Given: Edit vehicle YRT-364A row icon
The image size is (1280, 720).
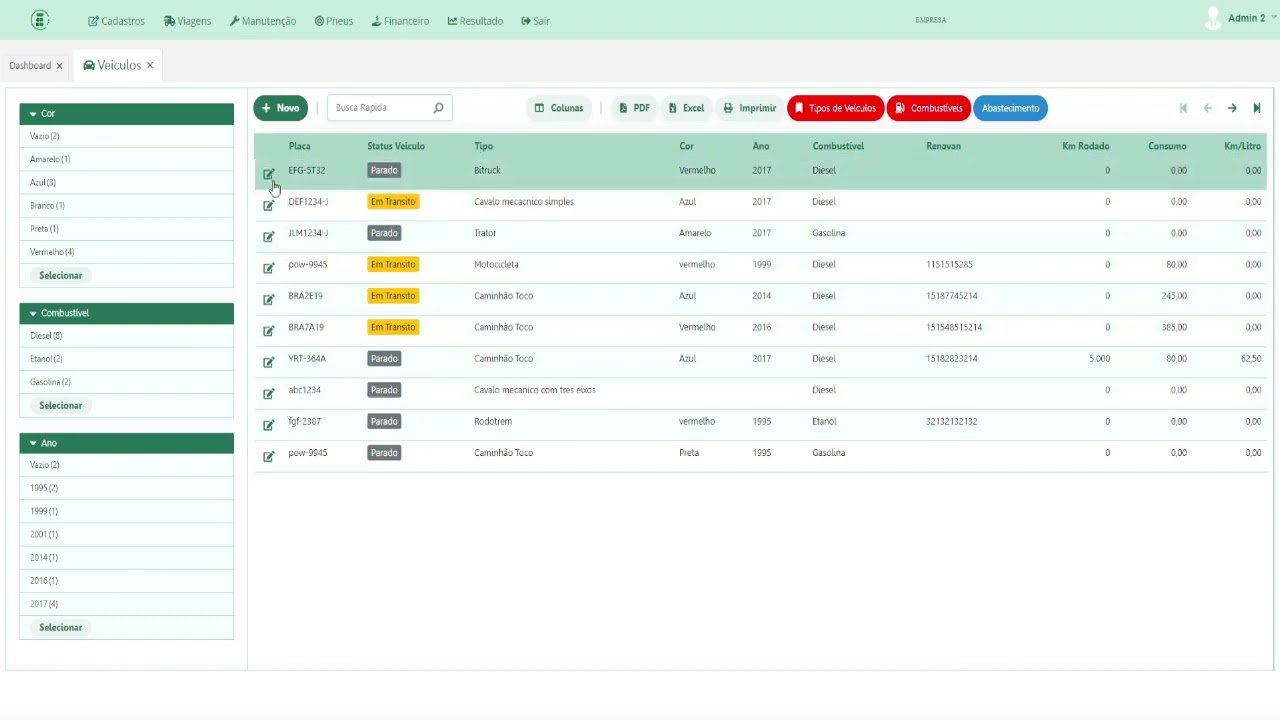Looking at the screenshot, I should pyautogui.click(x=268, y=362).
